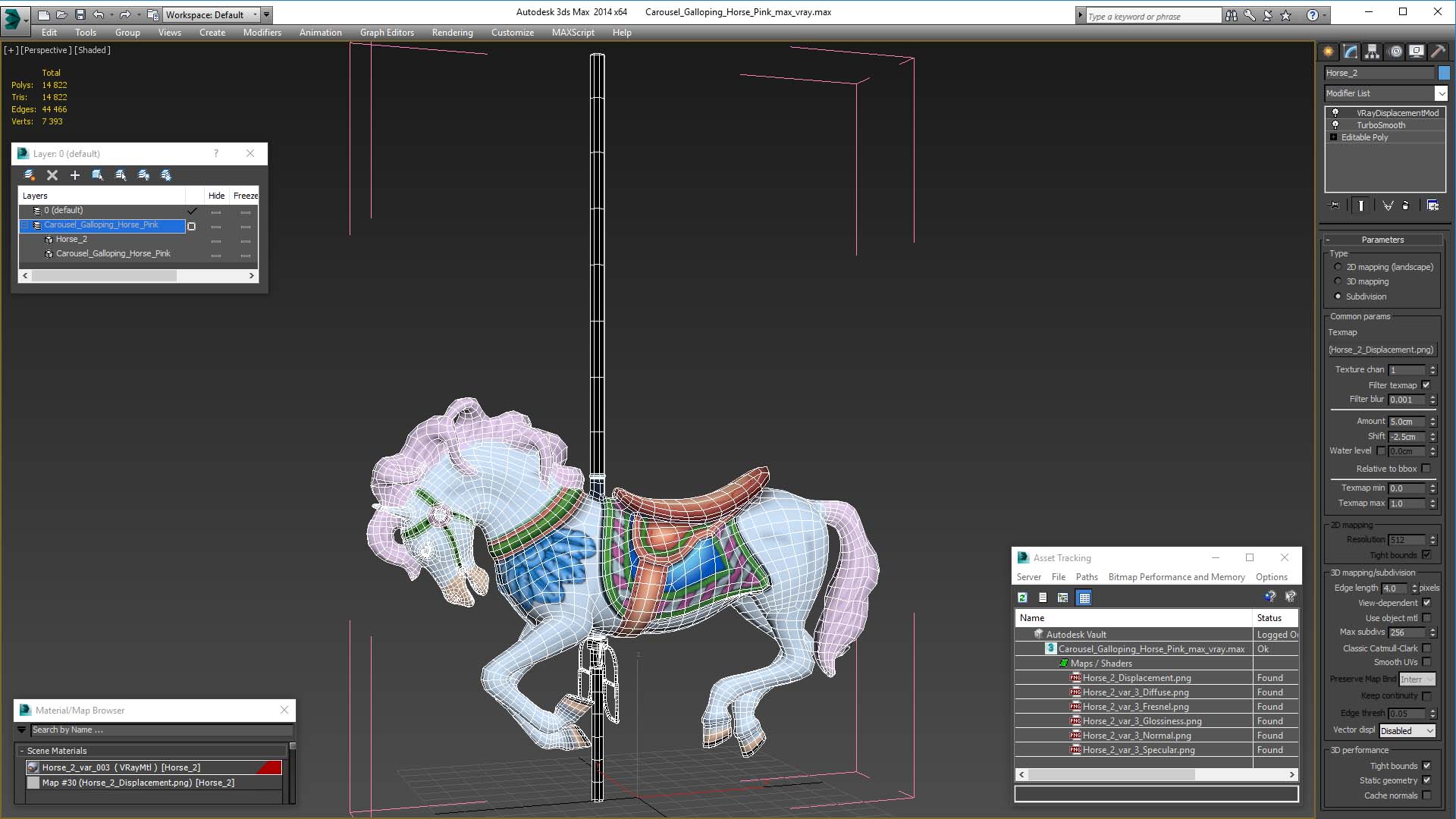
Task: Refresh the Asset Tracking list
Action: [x=1022, y=598]
